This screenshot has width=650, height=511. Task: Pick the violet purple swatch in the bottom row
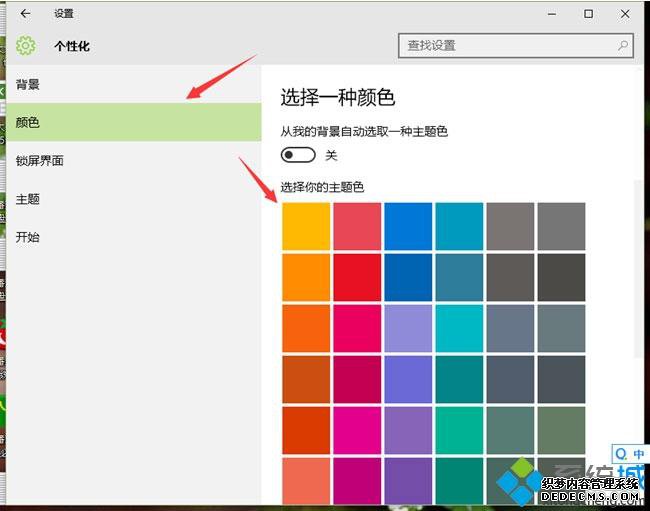(408, 481)
